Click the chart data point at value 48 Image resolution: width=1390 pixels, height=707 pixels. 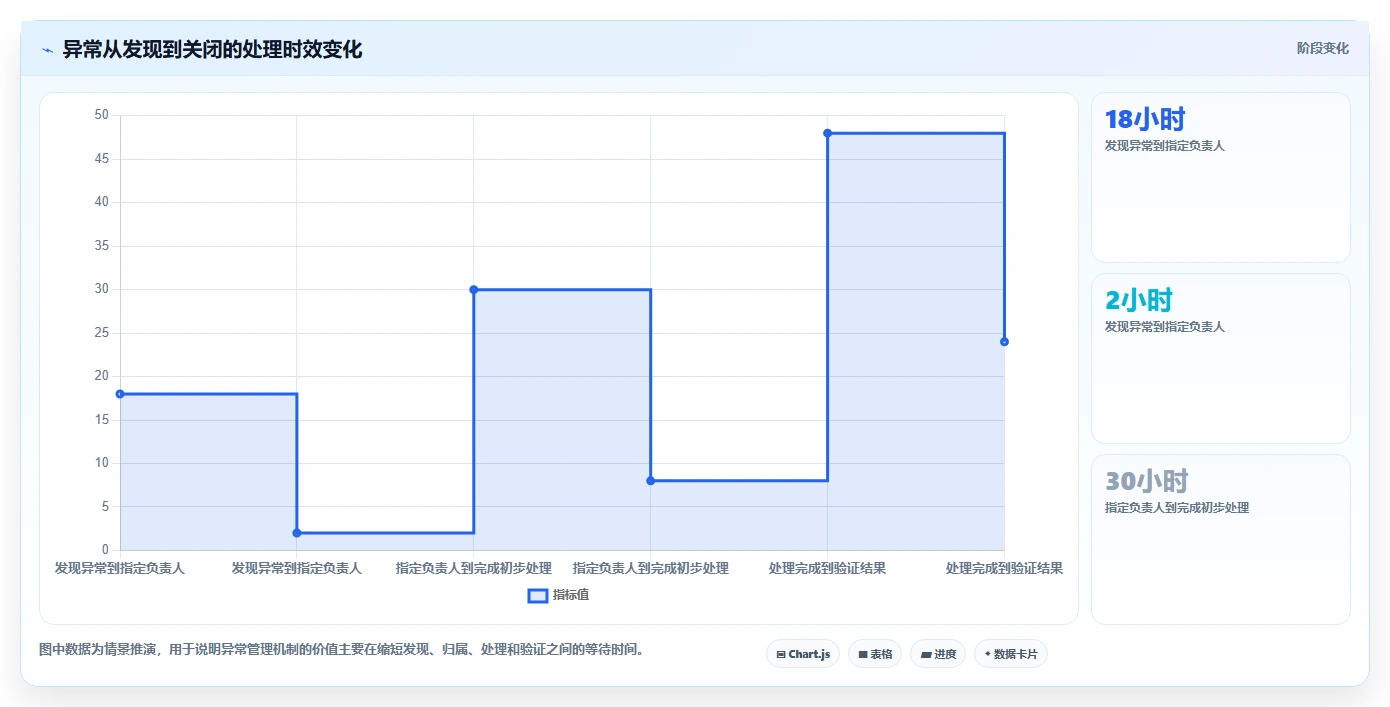pos(828,133)
